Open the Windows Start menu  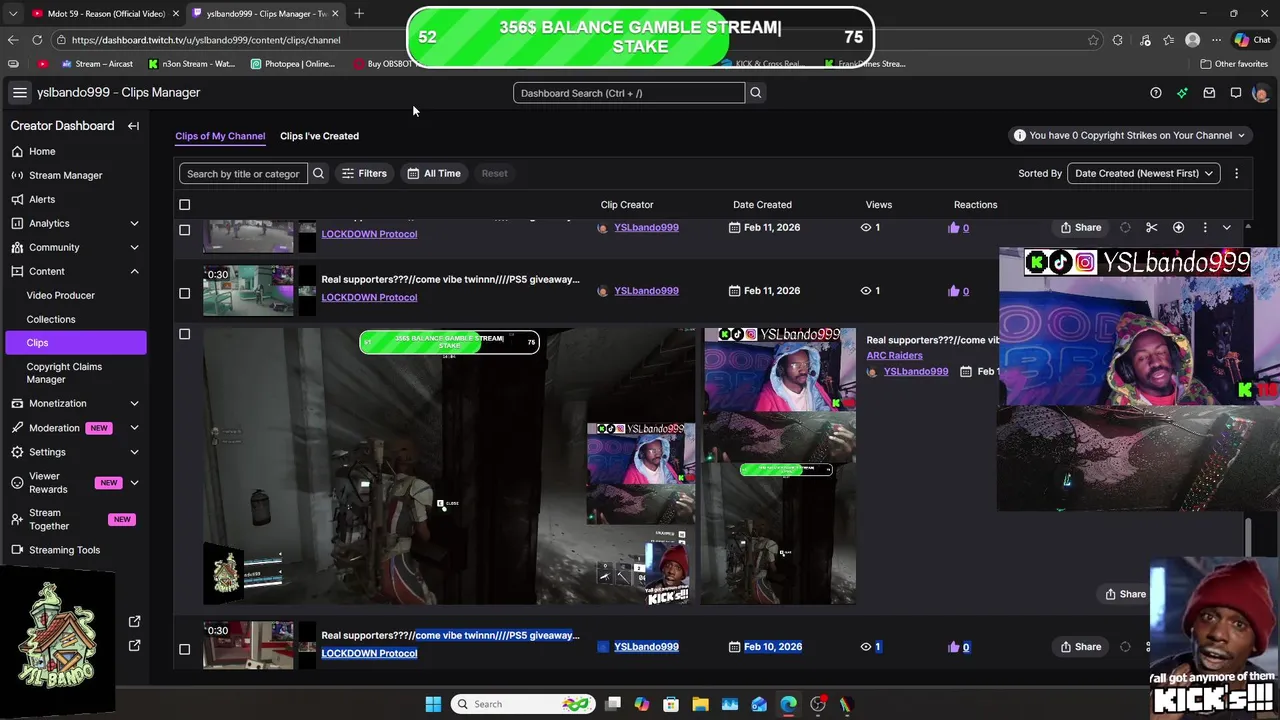coord(433,704)
